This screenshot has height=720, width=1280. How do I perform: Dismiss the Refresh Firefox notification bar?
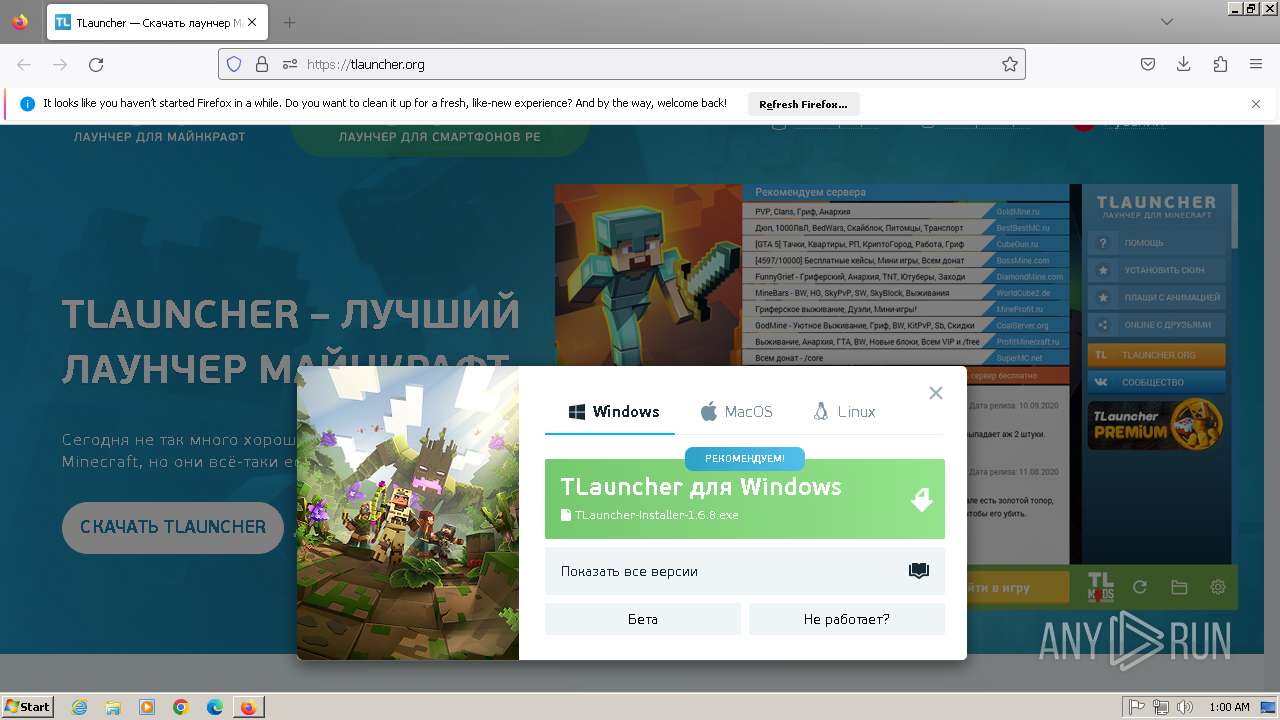click(1256, 104)
